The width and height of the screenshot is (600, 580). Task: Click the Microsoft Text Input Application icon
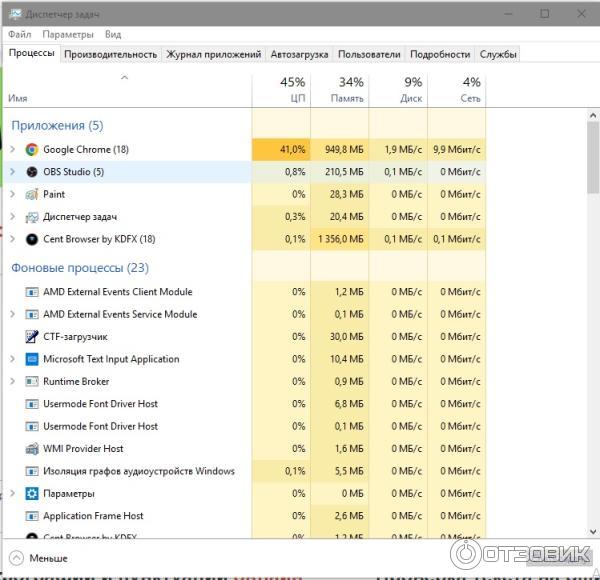click(32, 359)
